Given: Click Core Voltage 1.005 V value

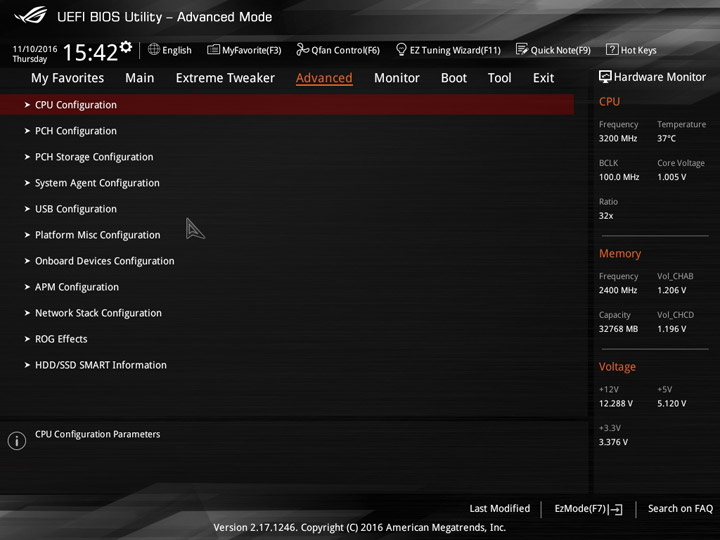Looking at the screenshot, I should click(671, 177).
